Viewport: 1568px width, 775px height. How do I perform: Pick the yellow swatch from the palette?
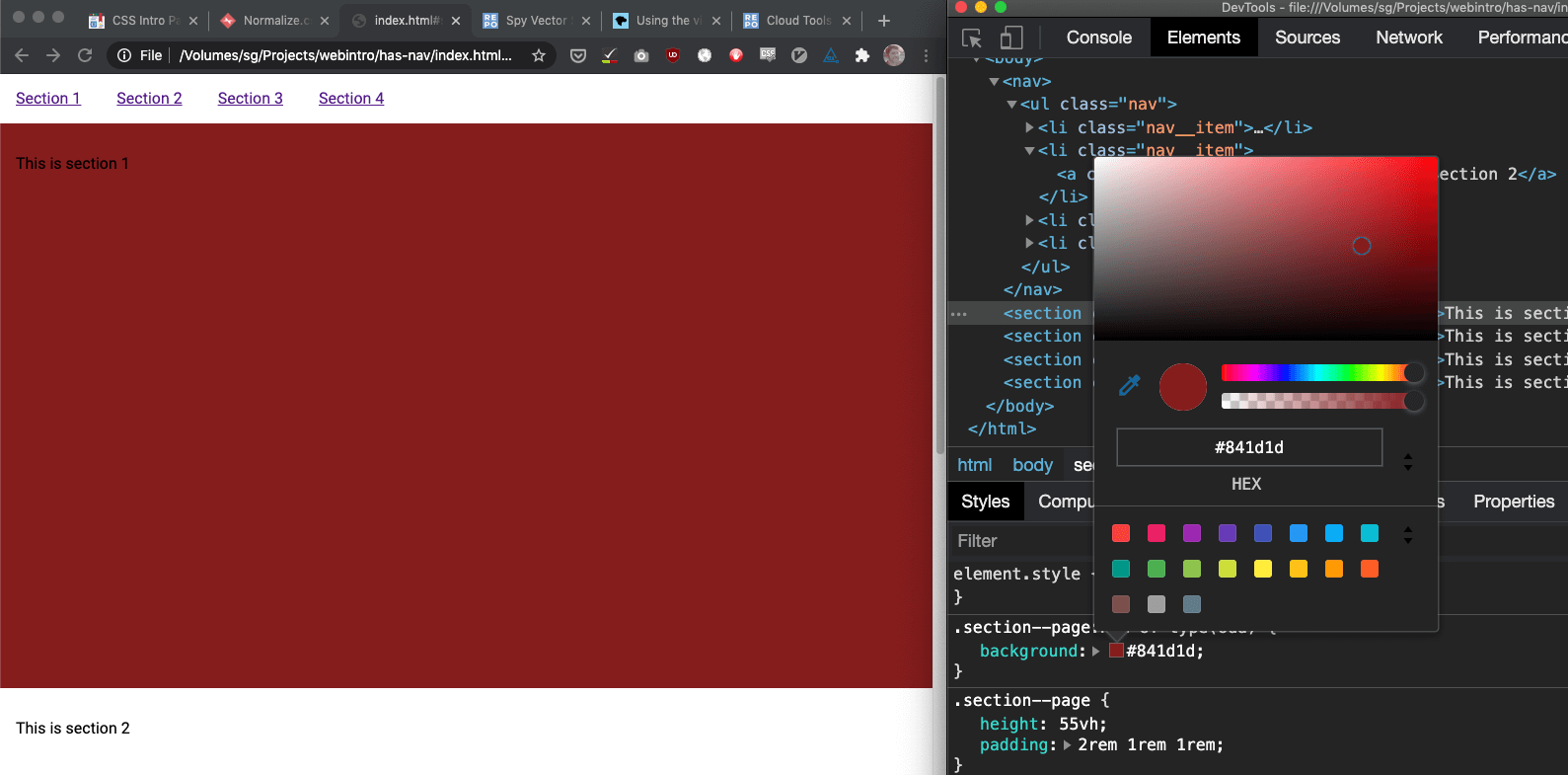[x=1263, y=569]
